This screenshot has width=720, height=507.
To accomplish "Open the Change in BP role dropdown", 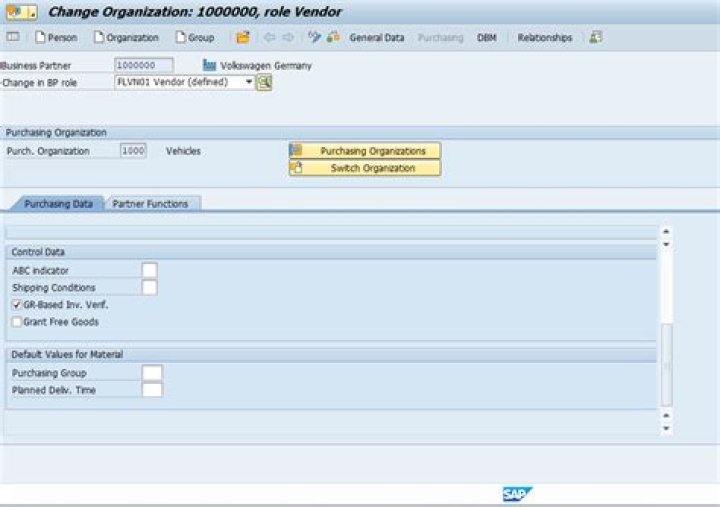I will tap(249, 83).
